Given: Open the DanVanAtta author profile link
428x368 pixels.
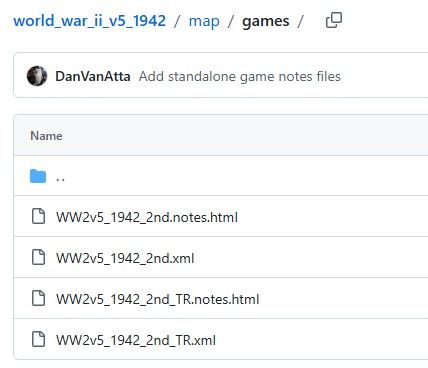Looking at the screenshot, I should (93, 76).
